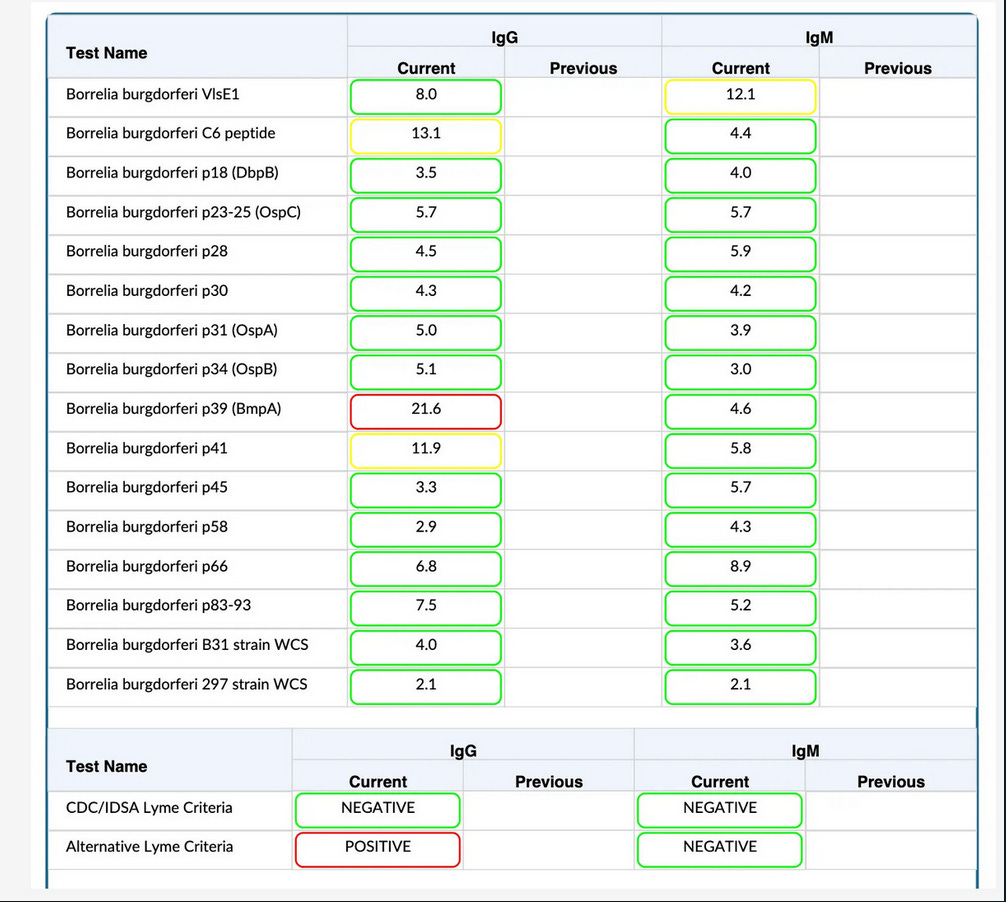Screen dimensions: 1006x902
Task: Select p18 (DbpB) IgM value 4.0
Action: tap(740, 176)
